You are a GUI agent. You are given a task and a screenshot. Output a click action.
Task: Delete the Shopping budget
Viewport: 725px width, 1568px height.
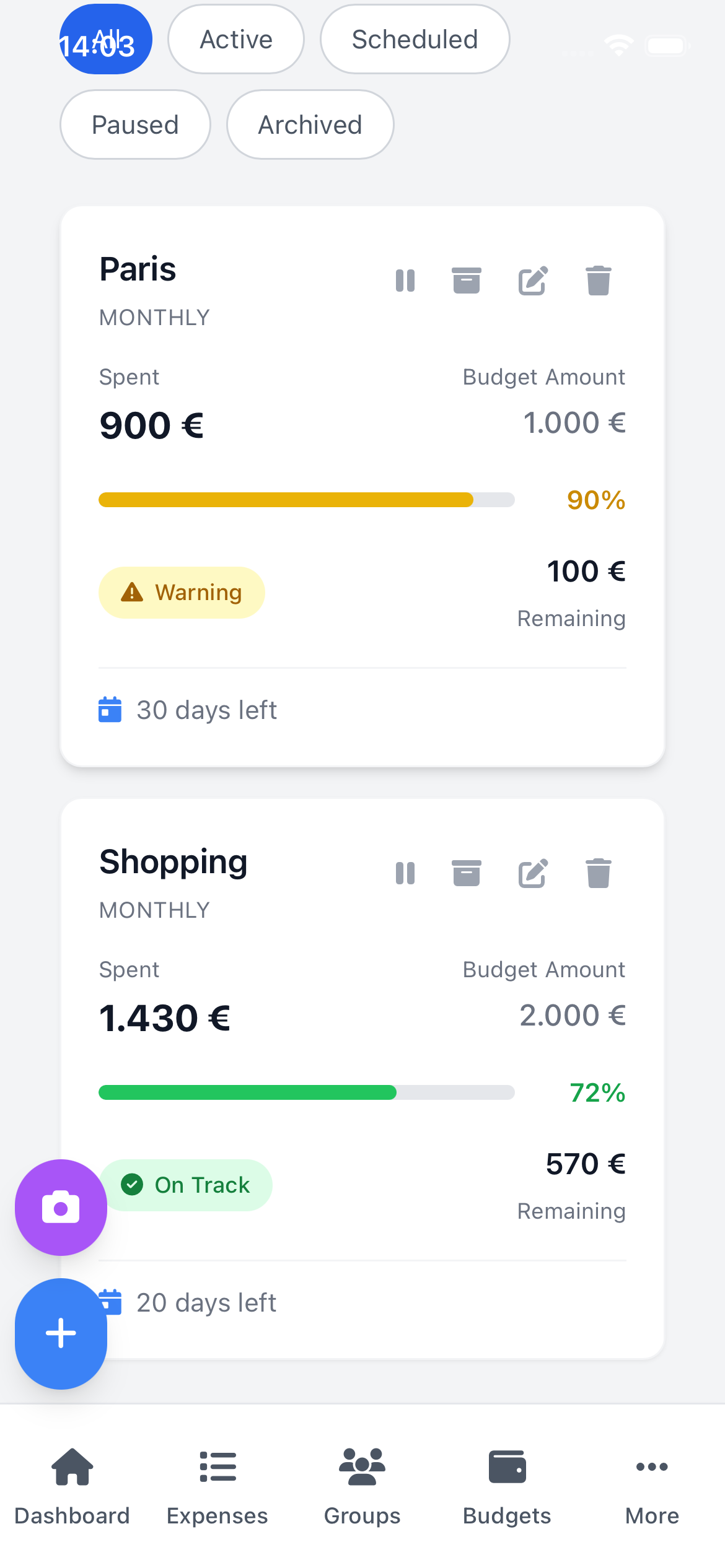pos(598,873)
